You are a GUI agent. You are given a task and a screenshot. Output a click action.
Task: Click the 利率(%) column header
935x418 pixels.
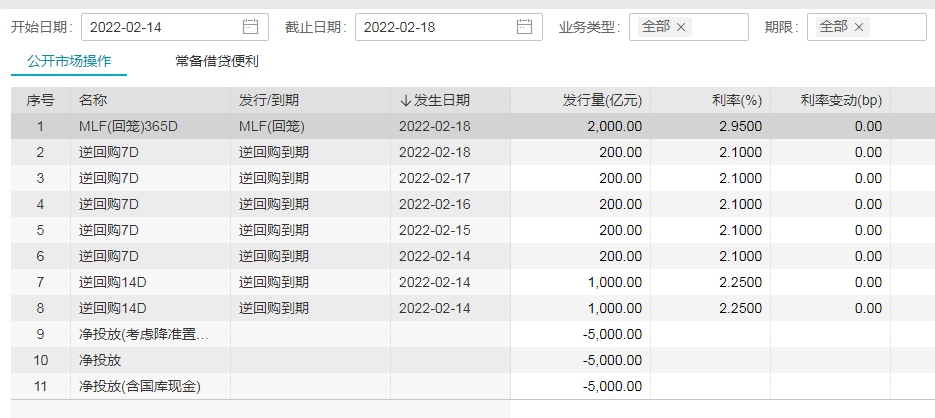tap(737, 100)
